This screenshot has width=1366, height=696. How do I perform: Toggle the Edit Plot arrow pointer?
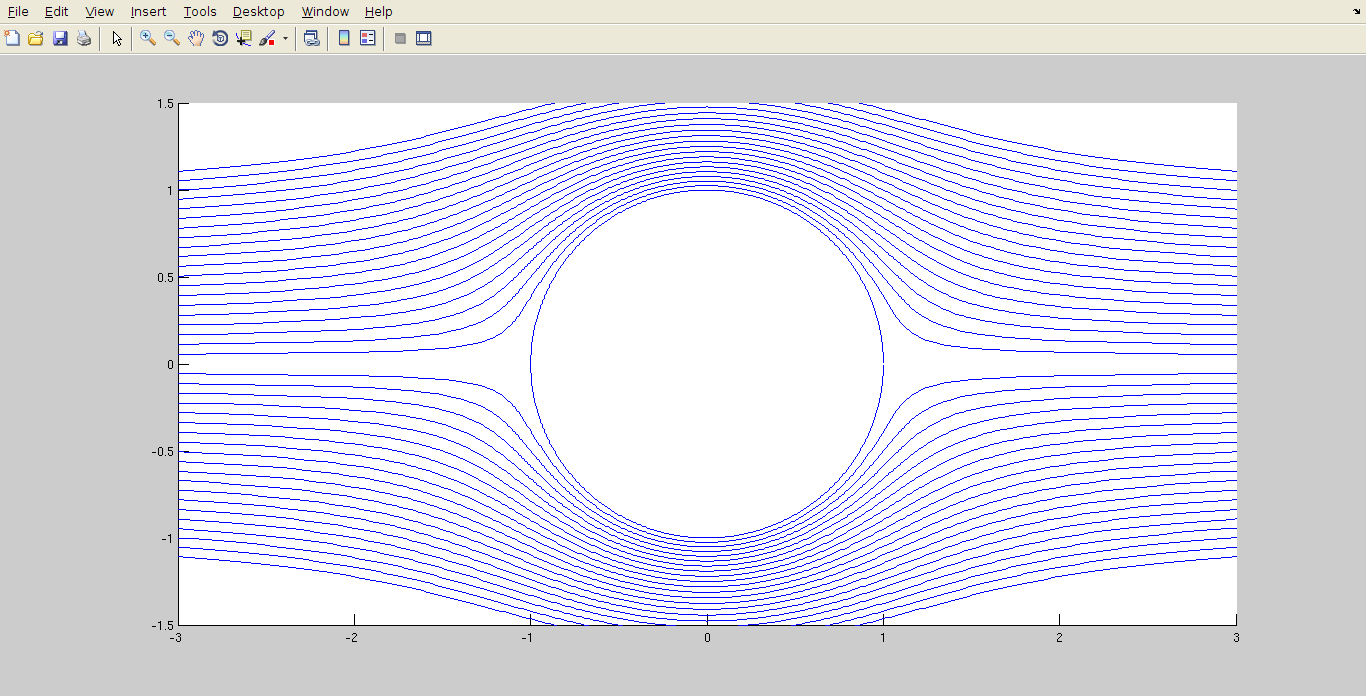click(117, 39)
